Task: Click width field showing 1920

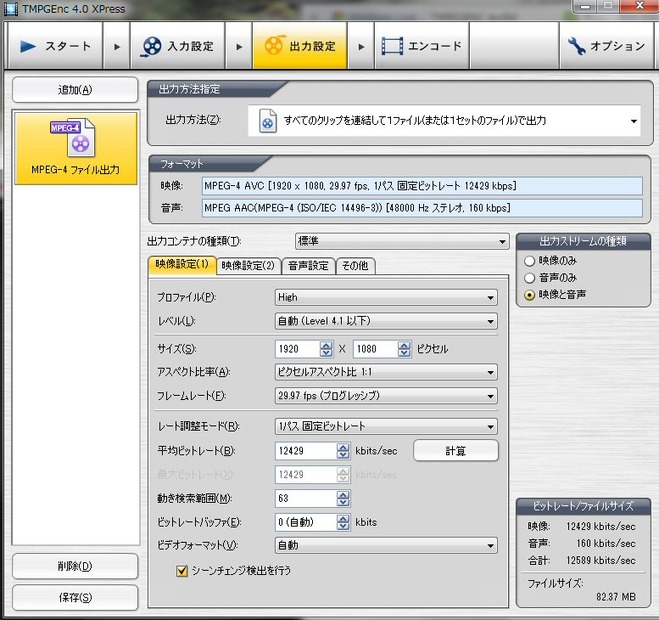Action: click(x=298, y=349)
